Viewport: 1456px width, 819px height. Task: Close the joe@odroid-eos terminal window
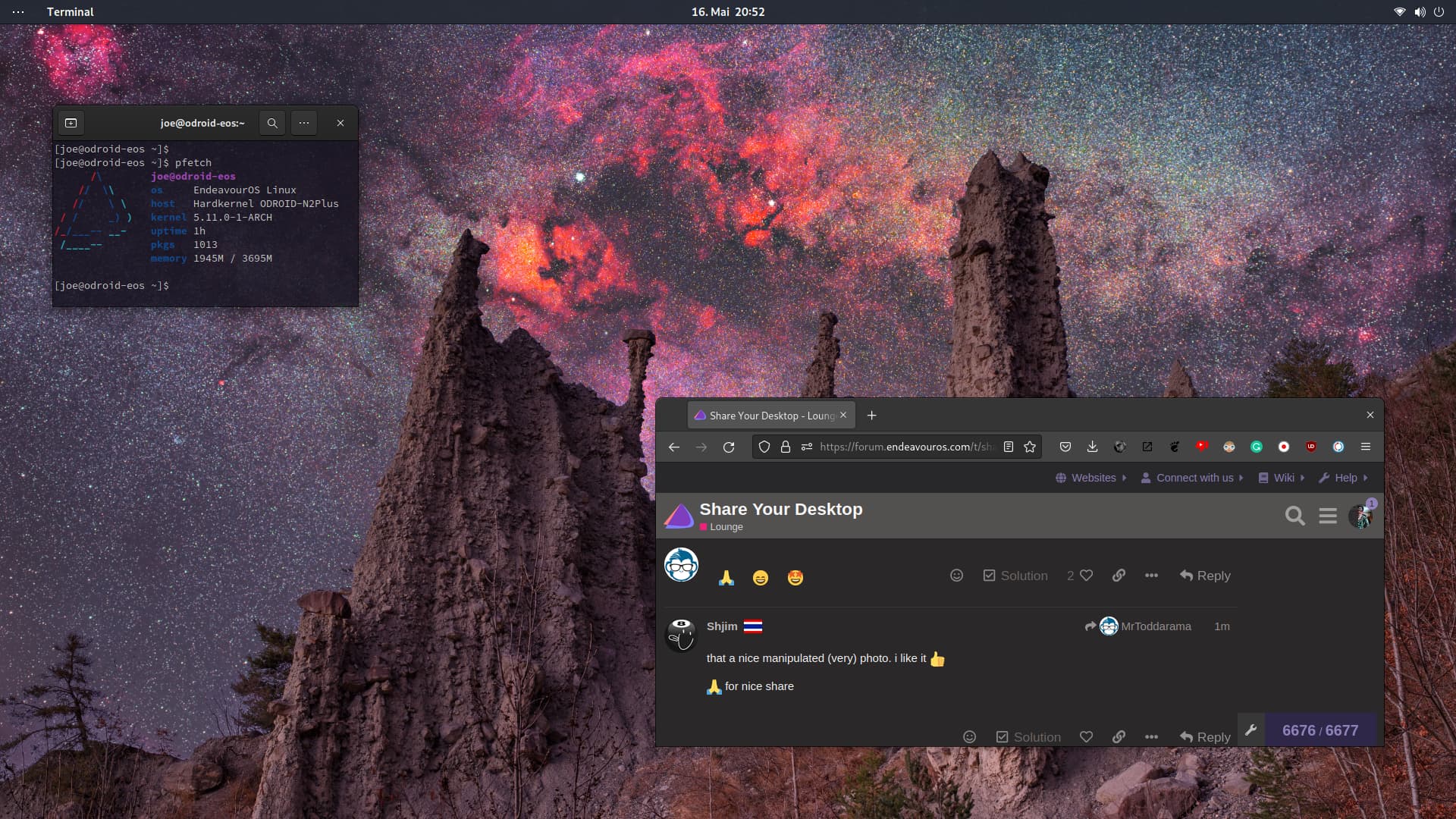(x=340, y=123)
